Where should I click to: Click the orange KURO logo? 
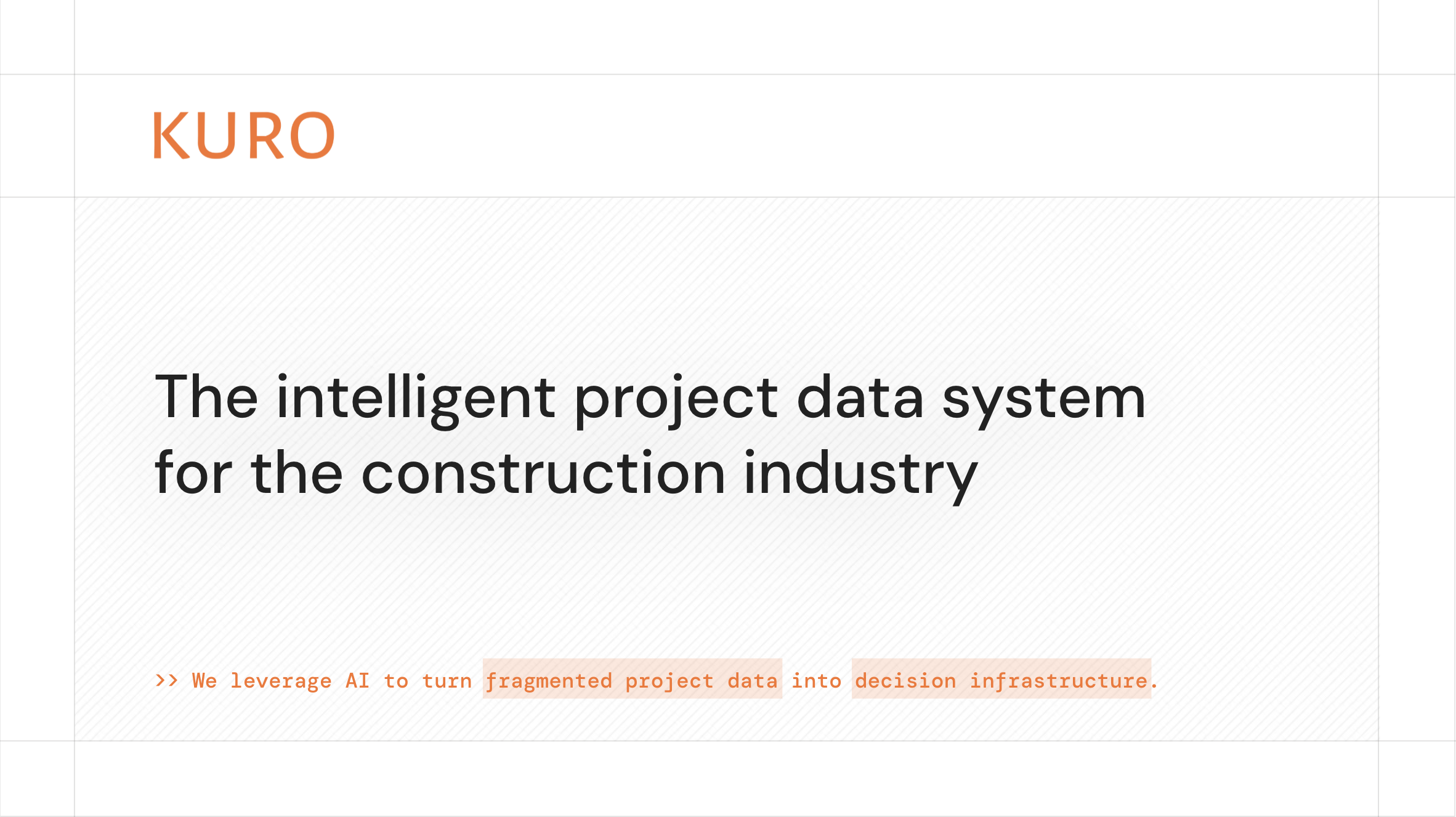point(244,136)
